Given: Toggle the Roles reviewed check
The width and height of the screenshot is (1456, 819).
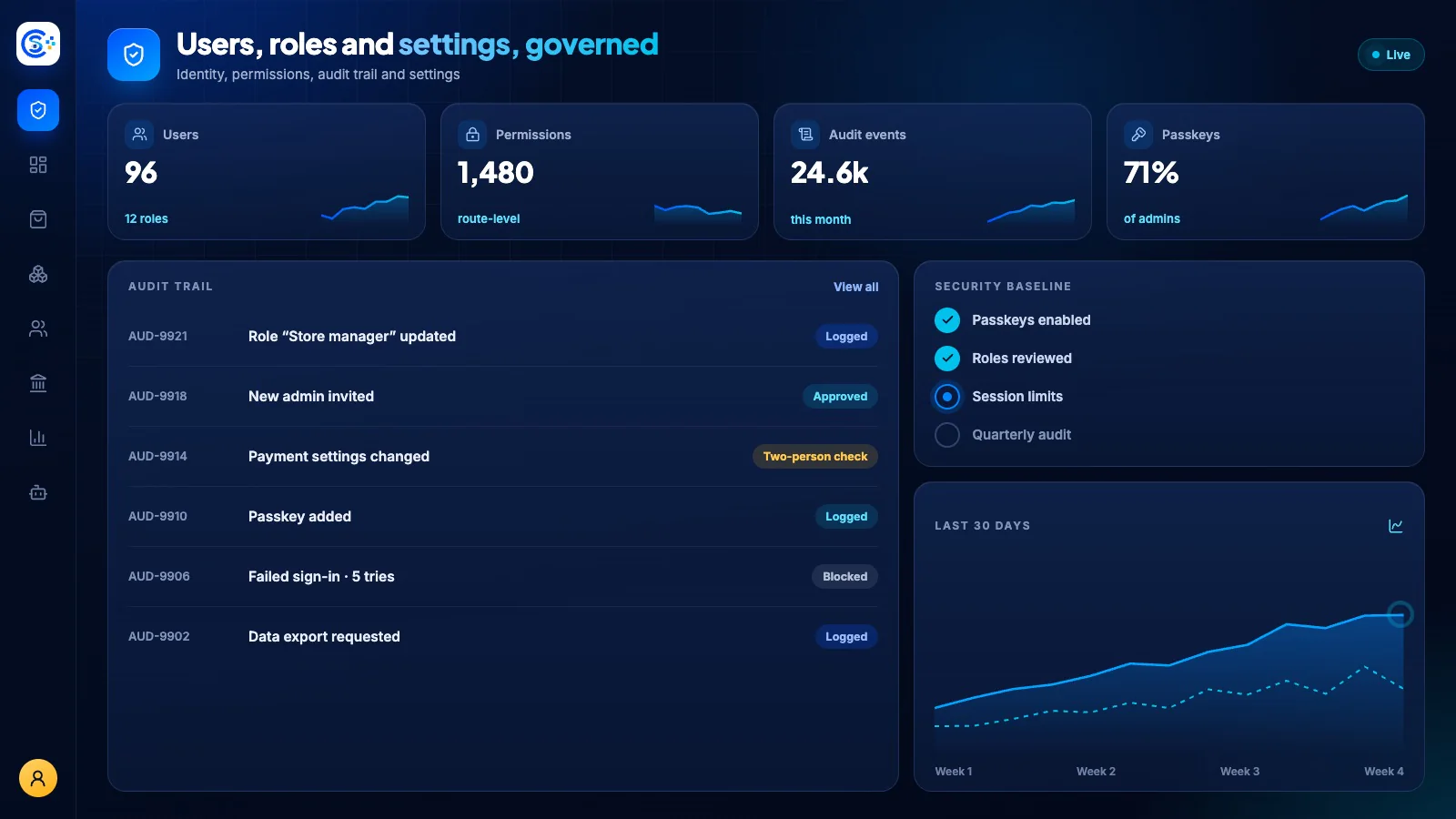Looking at the screenshot, I should (x=947, y=359).
